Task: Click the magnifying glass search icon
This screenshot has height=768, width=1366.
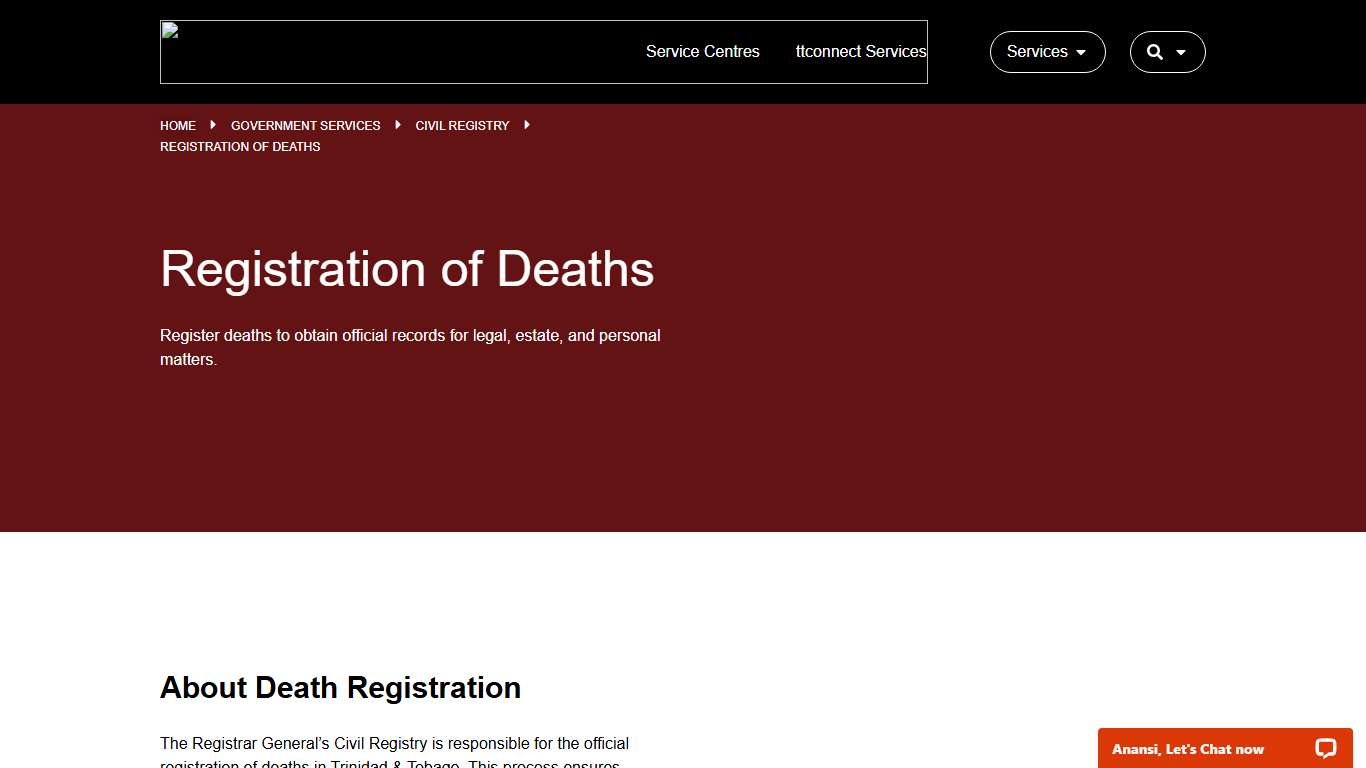Action: (x=1155, y=51)
